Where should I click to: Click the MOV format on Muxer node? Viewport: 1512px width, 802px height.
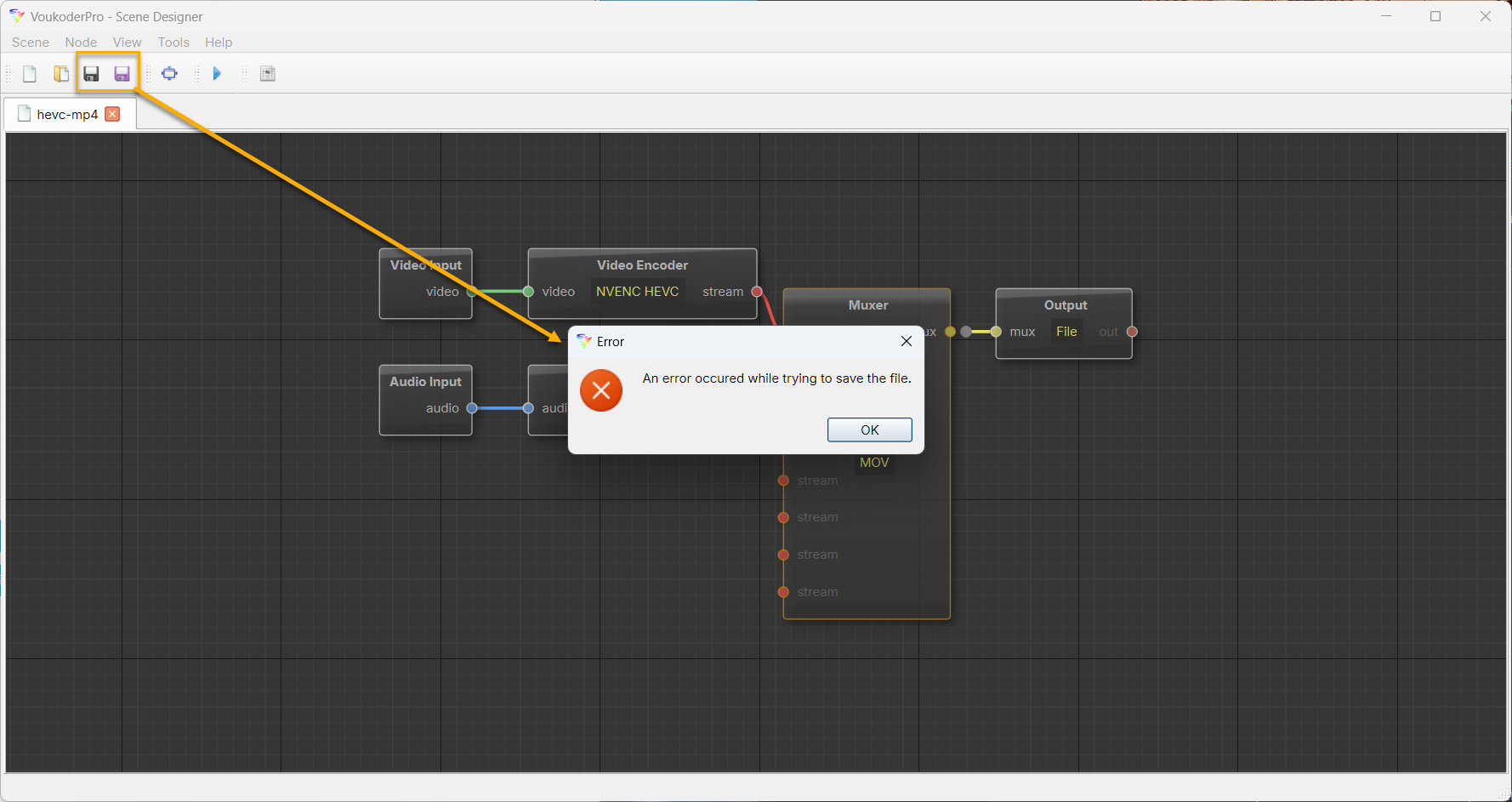pos(874,463)
